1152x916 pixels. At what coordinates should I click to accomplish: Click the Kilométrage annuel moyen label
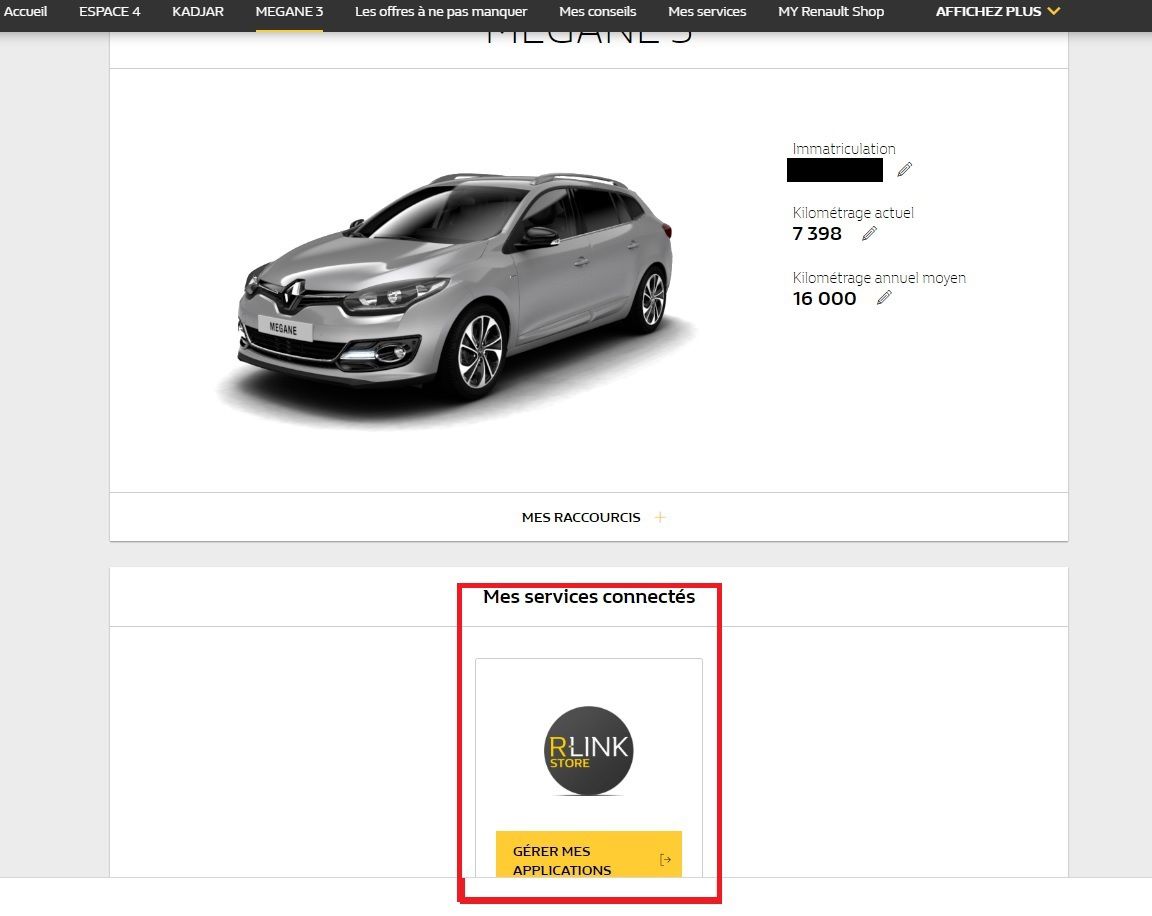[x=879, y=278]
